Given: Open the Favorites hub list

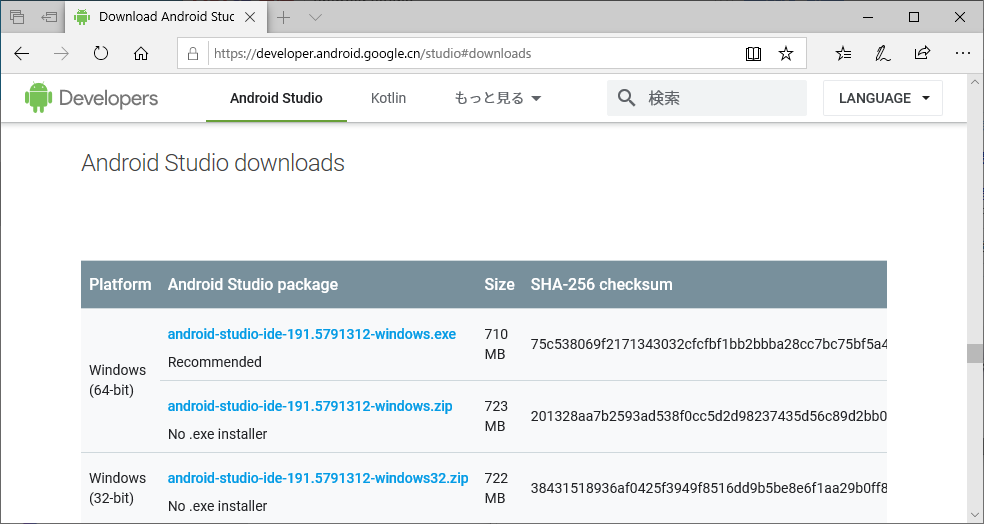Looking at the screenshot, I should point(844,53).
